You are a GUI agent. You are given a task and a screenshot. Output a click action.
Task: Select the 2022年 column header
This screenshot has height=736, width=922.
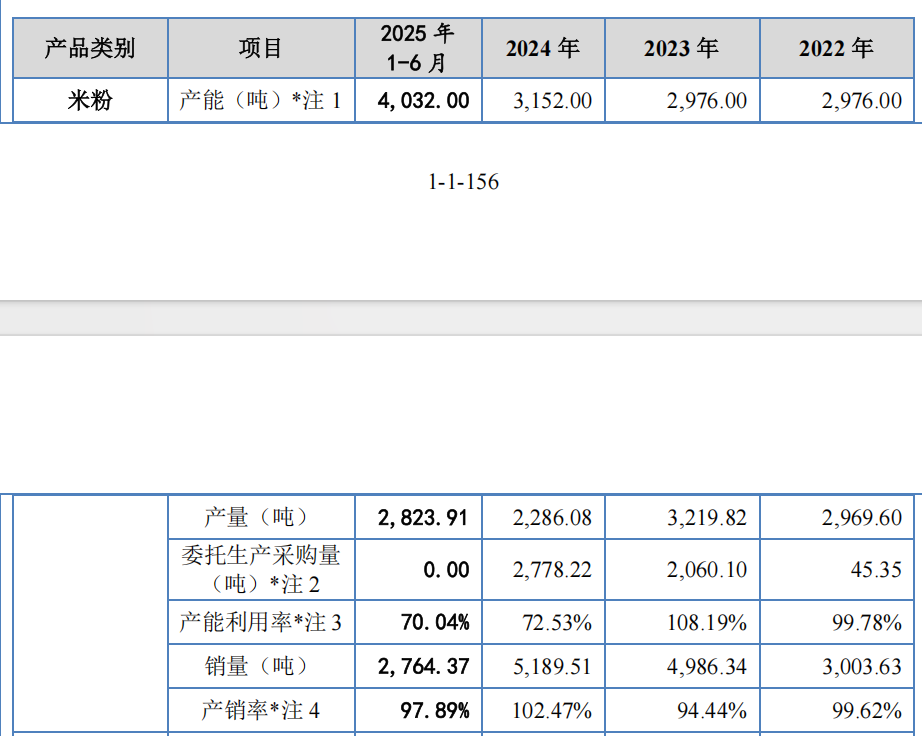pyautogui.click(x=836, y=47)
